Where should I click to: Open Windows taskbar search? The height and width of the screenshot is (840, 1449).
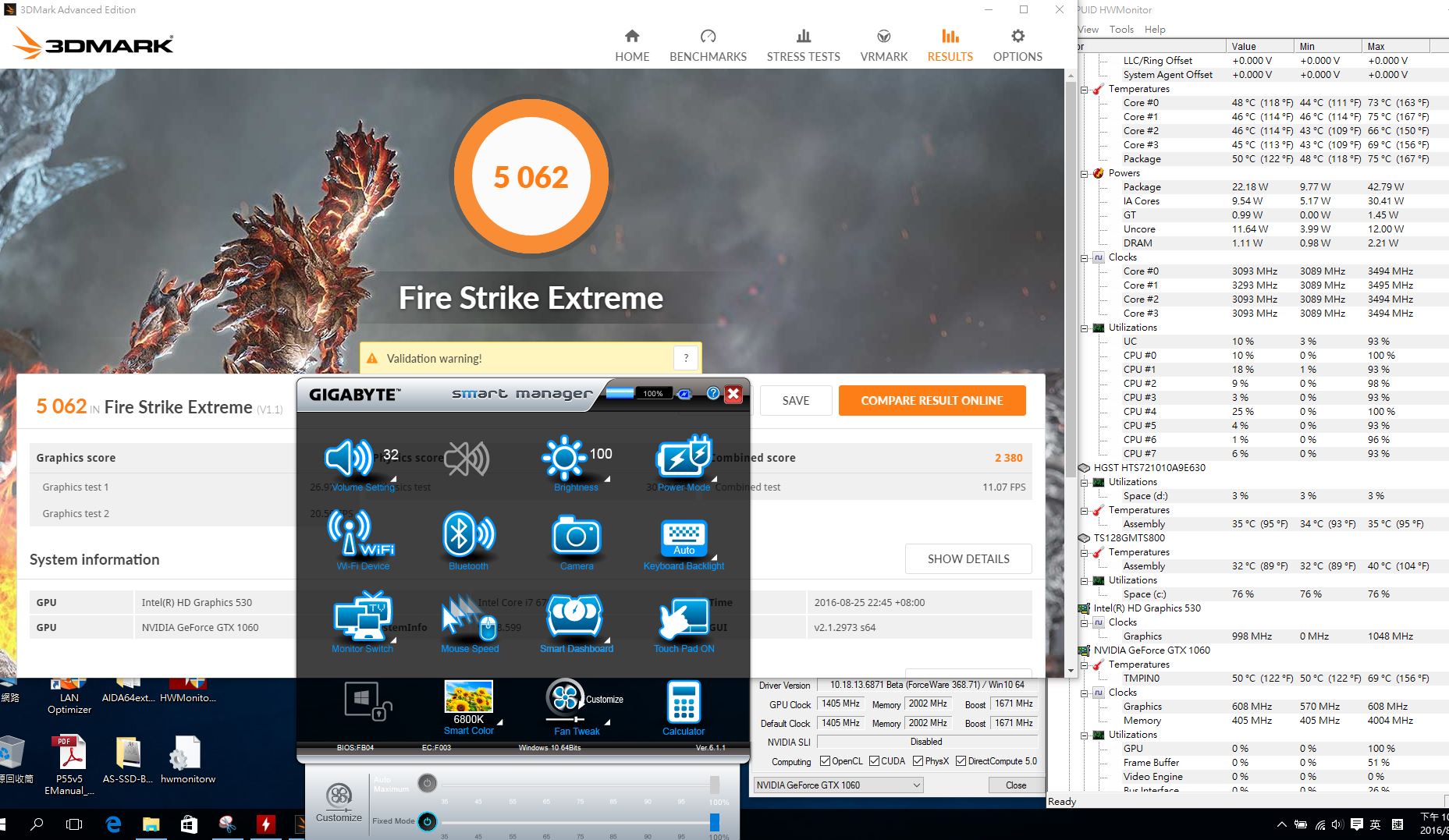point(37,824)
